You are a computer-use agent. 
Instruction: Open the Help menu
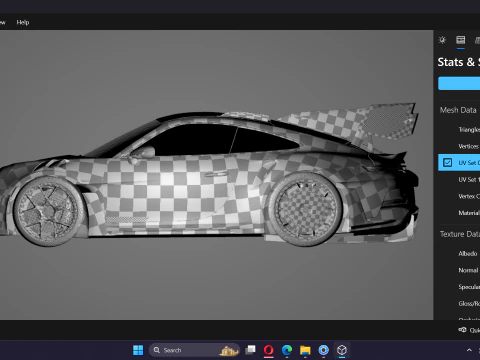pos(23,22)
